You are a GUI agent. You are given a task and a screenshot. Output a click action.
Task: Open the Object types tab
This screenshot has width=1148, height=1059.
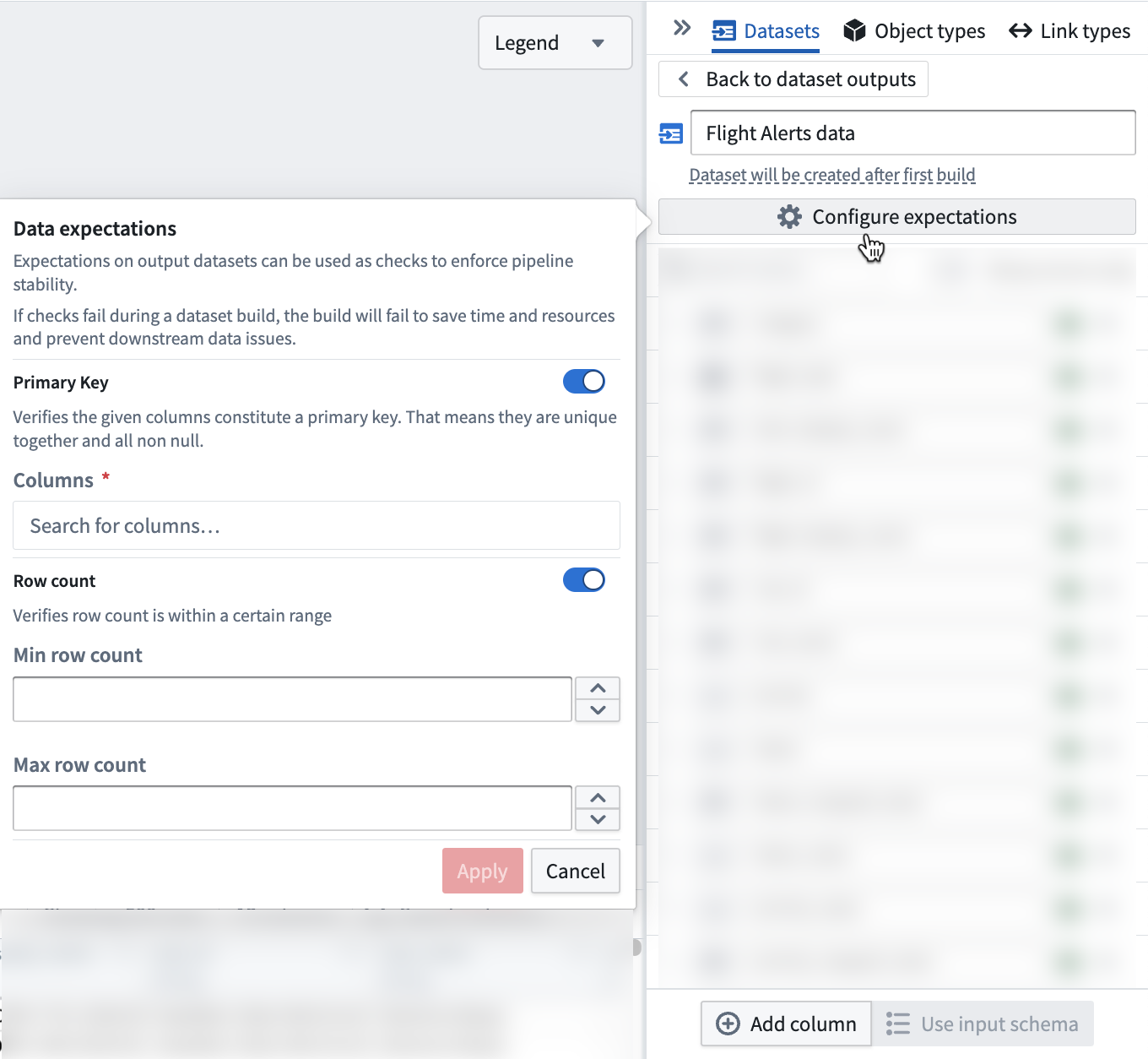coord(914,31)
